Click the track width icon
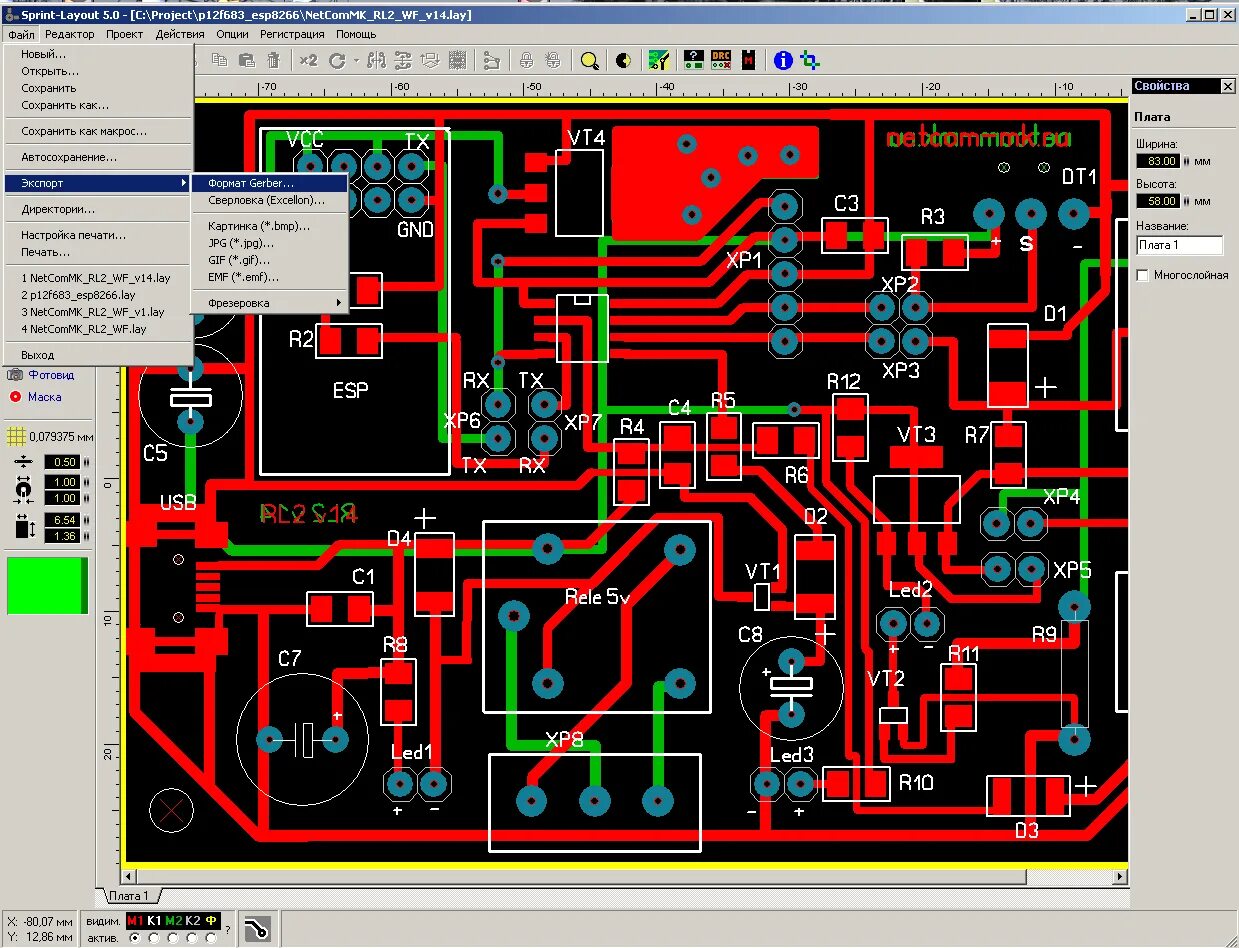Image resolution: width=1239 pixels, height=948 pixels. pyautogui.click(x=24, y=462)
